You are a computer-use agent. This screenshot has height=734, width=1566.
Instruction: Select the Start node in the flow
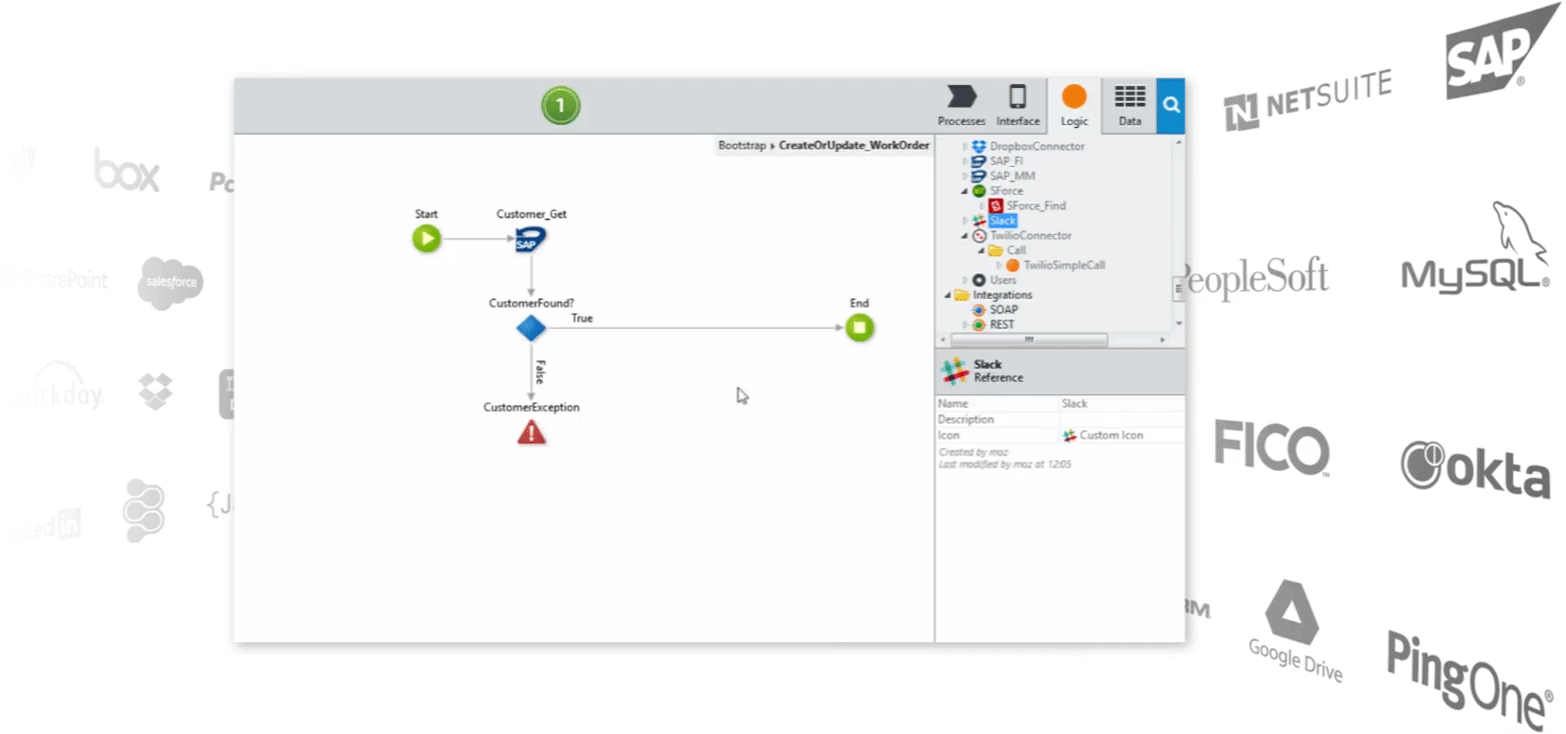(427, 238)
